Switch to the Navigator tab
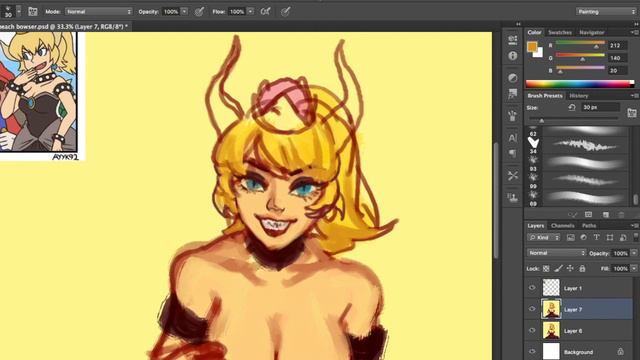640x360 pixels. tap(592, 32)
